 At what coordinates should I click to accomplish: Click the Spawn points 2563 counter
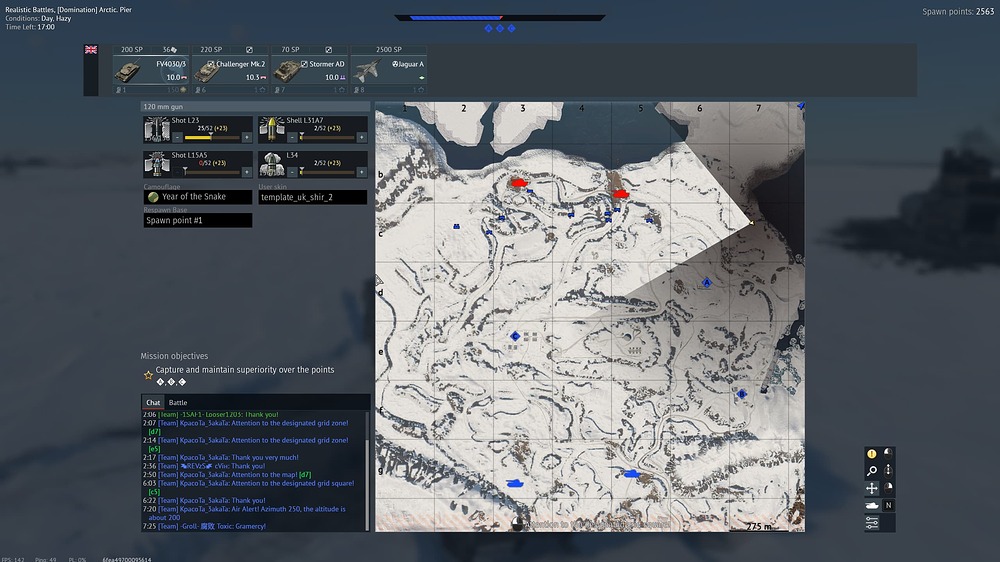click(x=958, y=11)
